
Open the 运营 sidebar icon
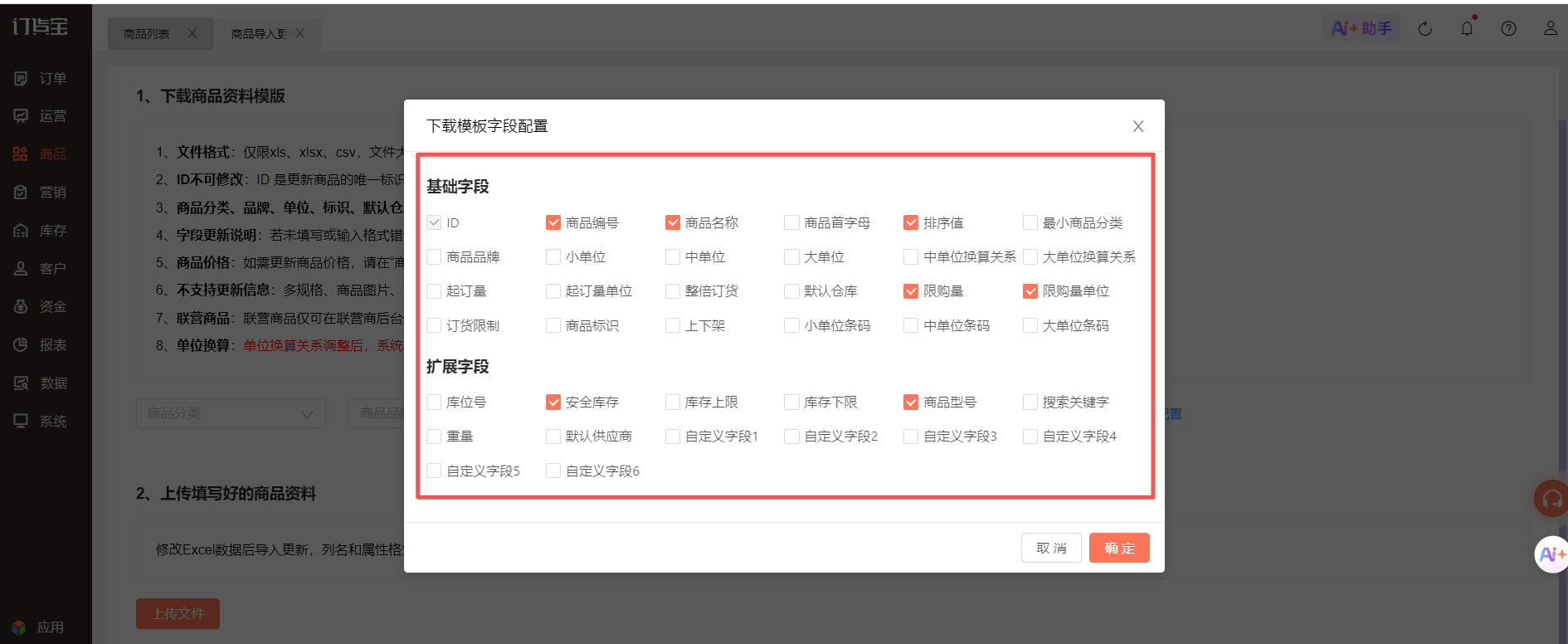click(21, 116)
